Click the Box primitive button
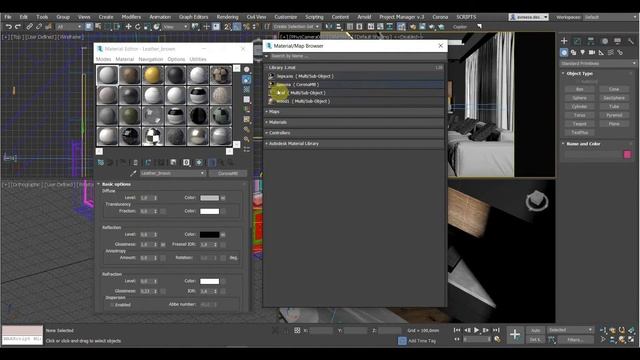The height and width of the screenshot is (360, 640). point(580,89)
